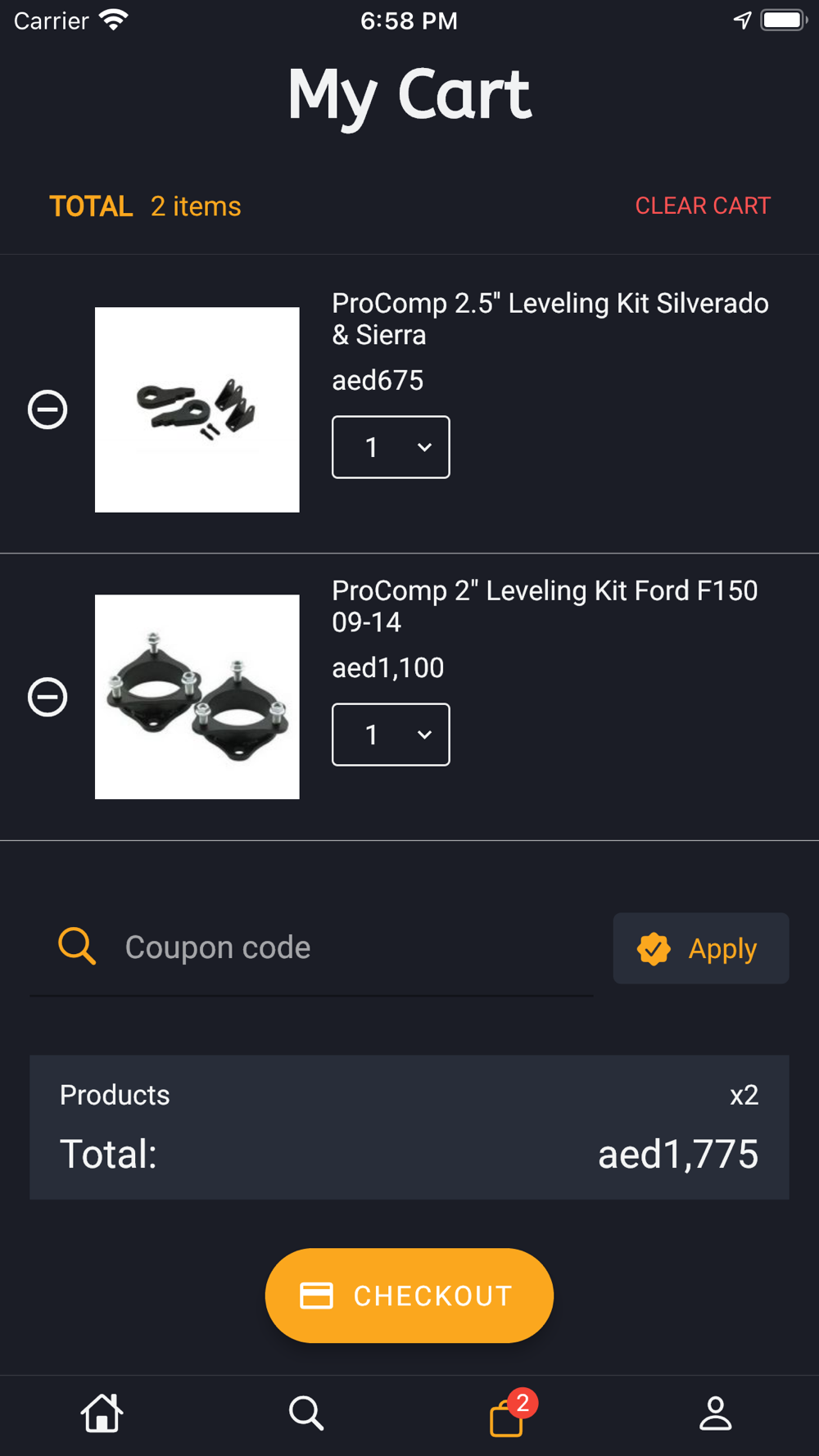The image size is (819, 1456).
Task: Remove the Ford F150 leveling kit
Action: pyautogui.click(x=48, y=697)
